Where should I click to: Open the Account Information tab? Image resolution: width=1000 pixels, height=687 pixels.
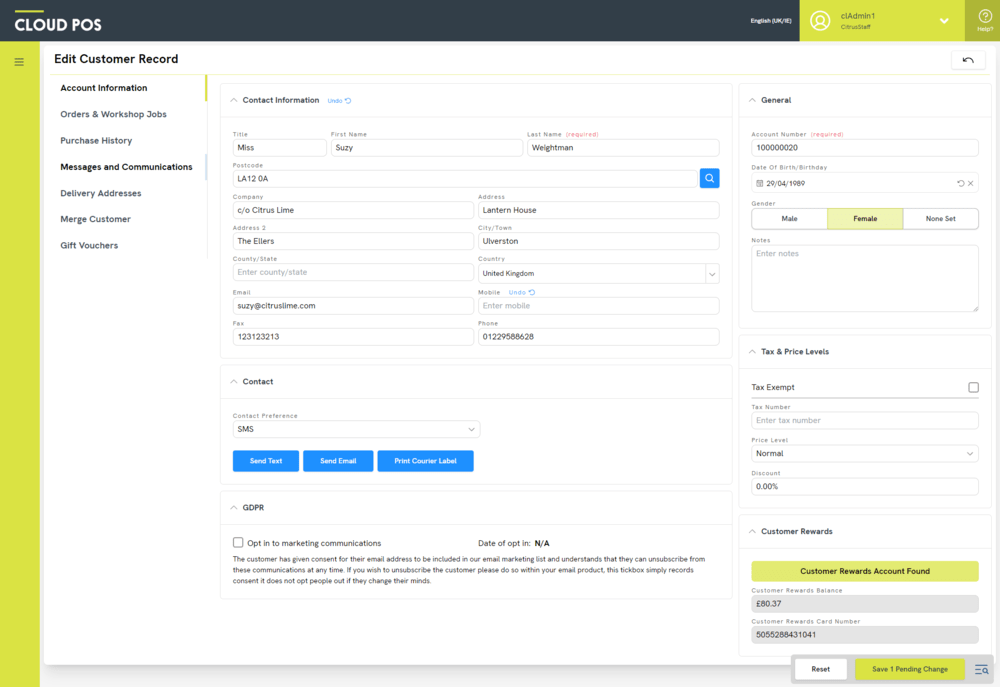[x=104, y=88]
